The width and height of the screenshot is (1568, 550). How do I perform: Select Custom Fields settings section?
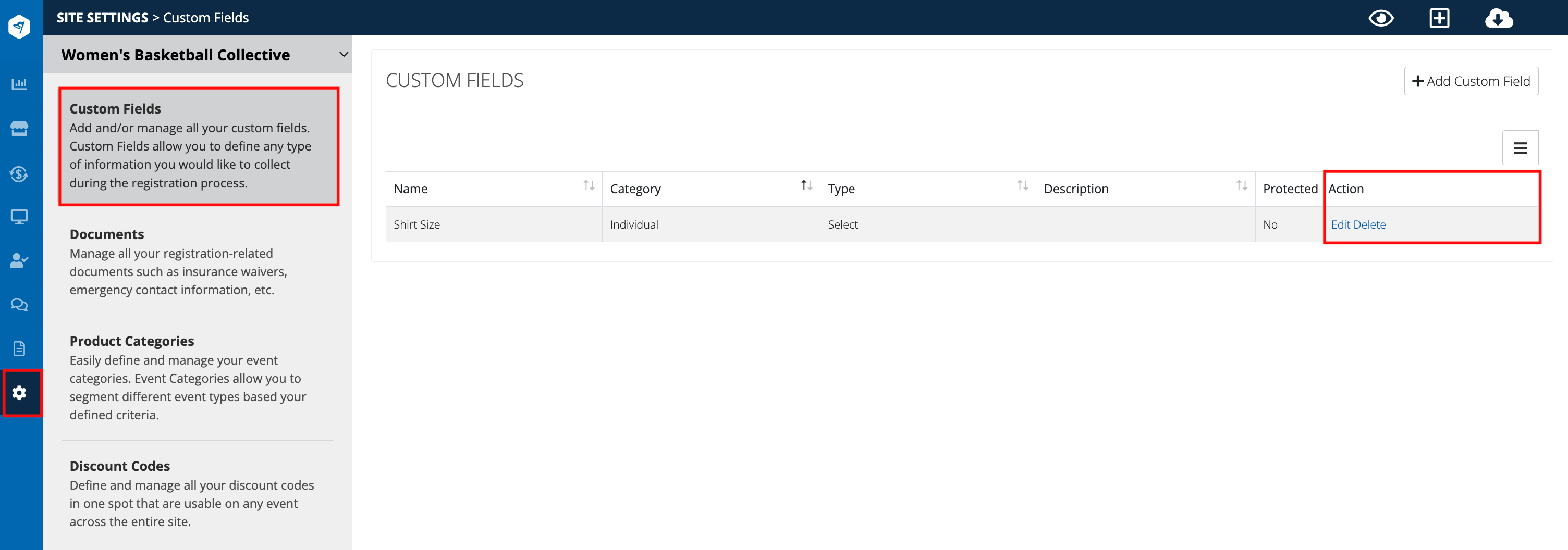click(199, 146)
